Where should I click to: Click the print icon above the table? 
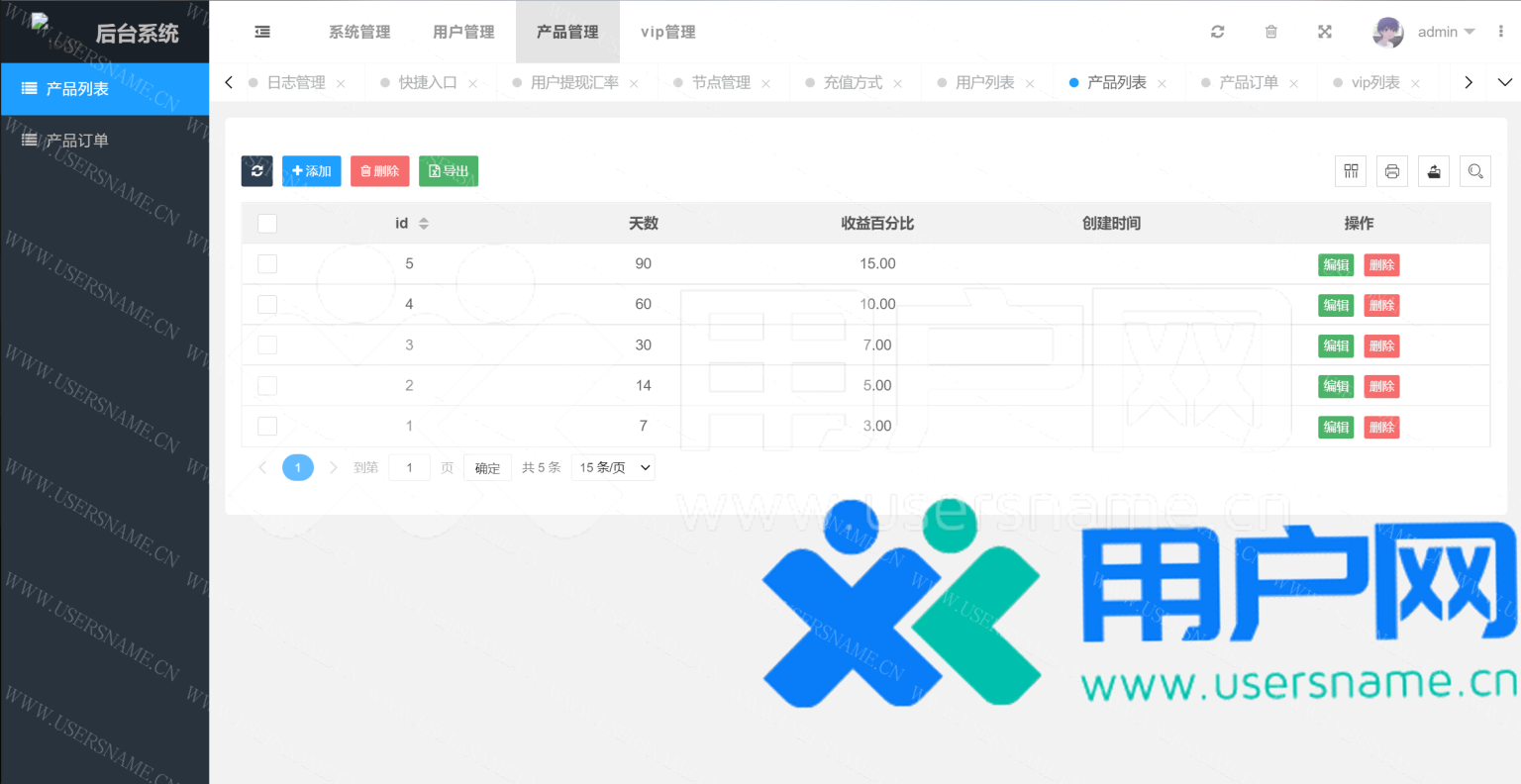1391,171
